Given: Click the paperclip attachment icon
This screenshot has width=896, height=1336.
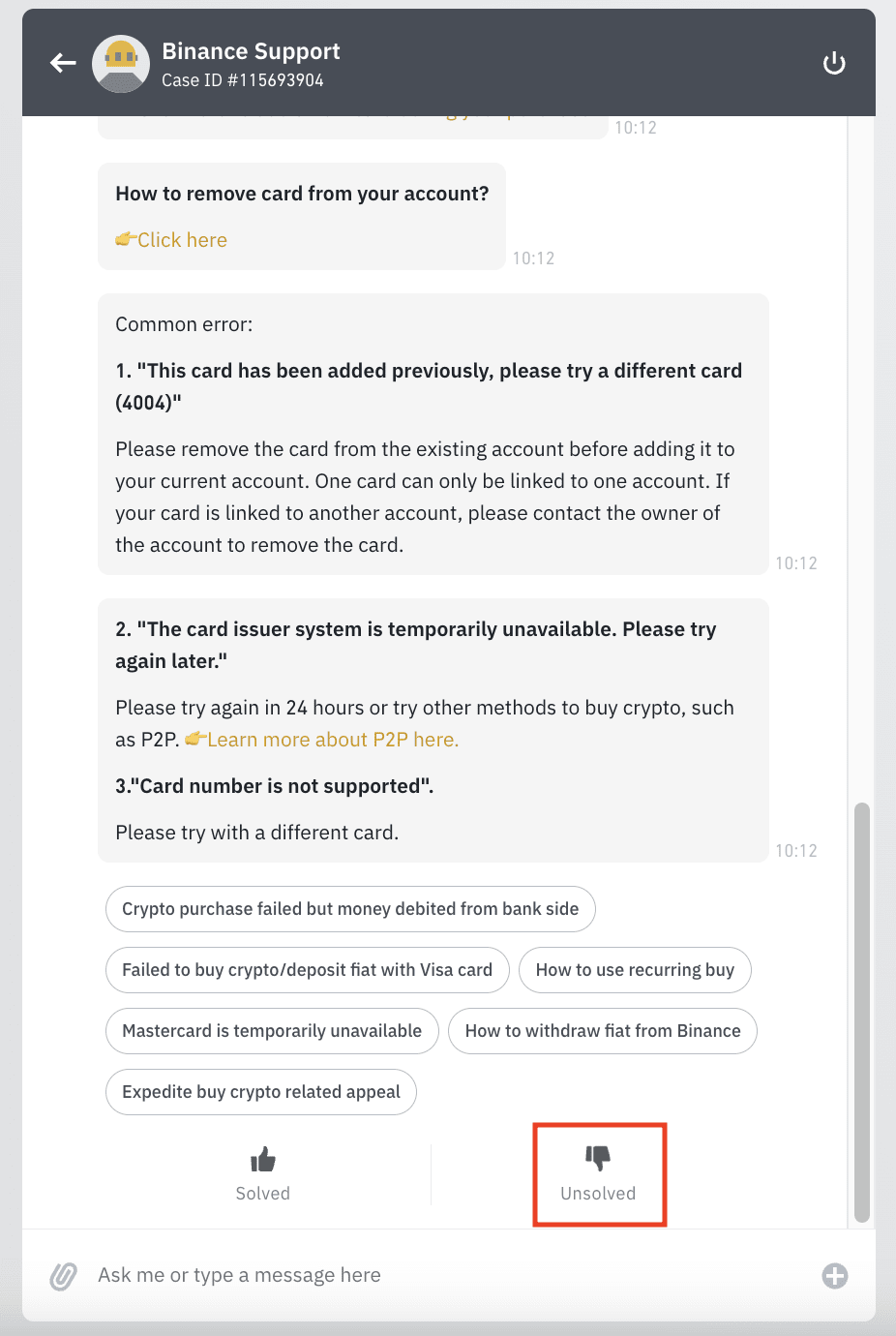Looking at the screenshot, I should tap(64, 1276).
